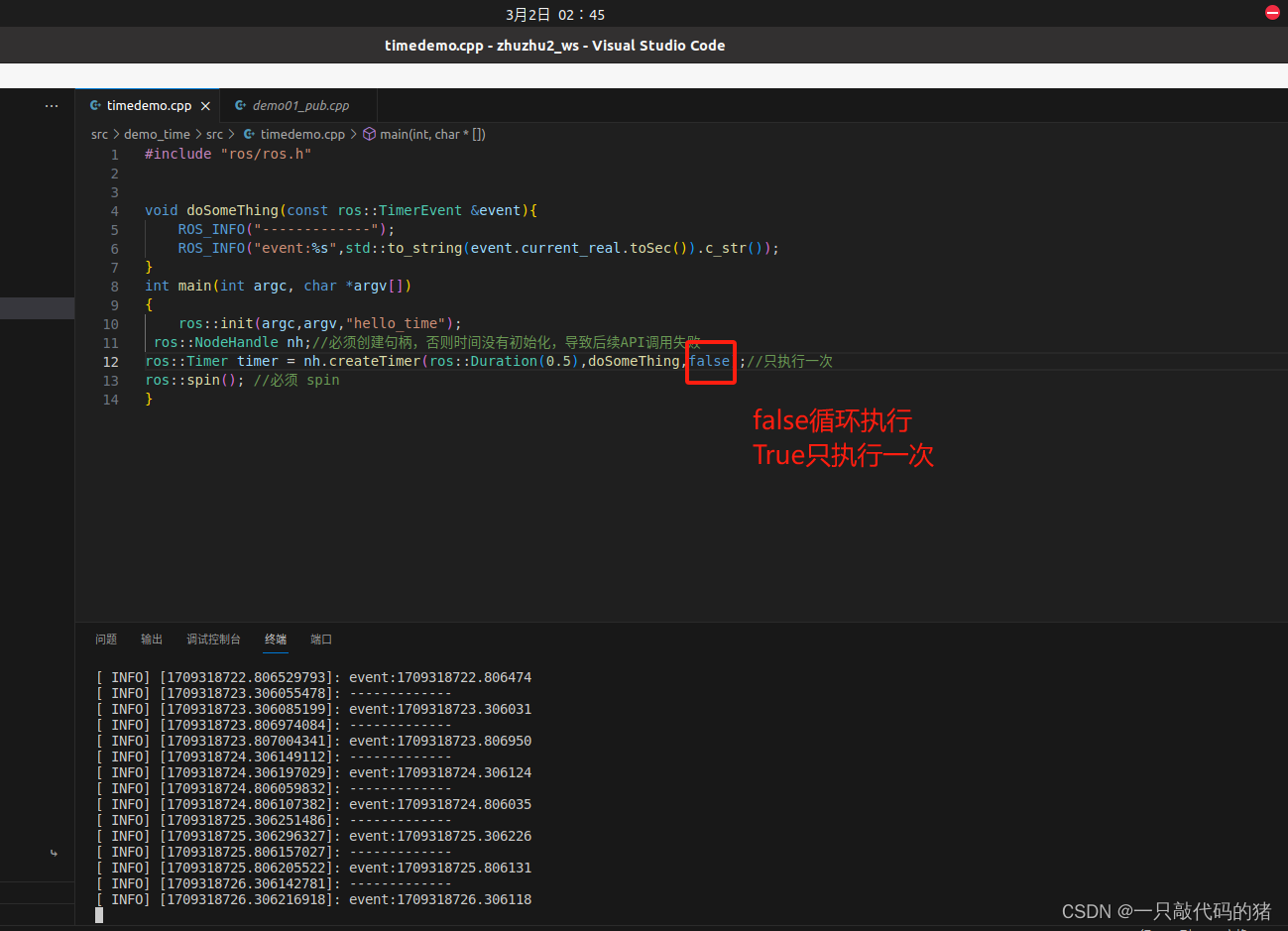Image resolution: width=1288 pixels, height=931 pixels.
Task: Open the demo01_pub.cpp editor tab
Action: (299, 105)
